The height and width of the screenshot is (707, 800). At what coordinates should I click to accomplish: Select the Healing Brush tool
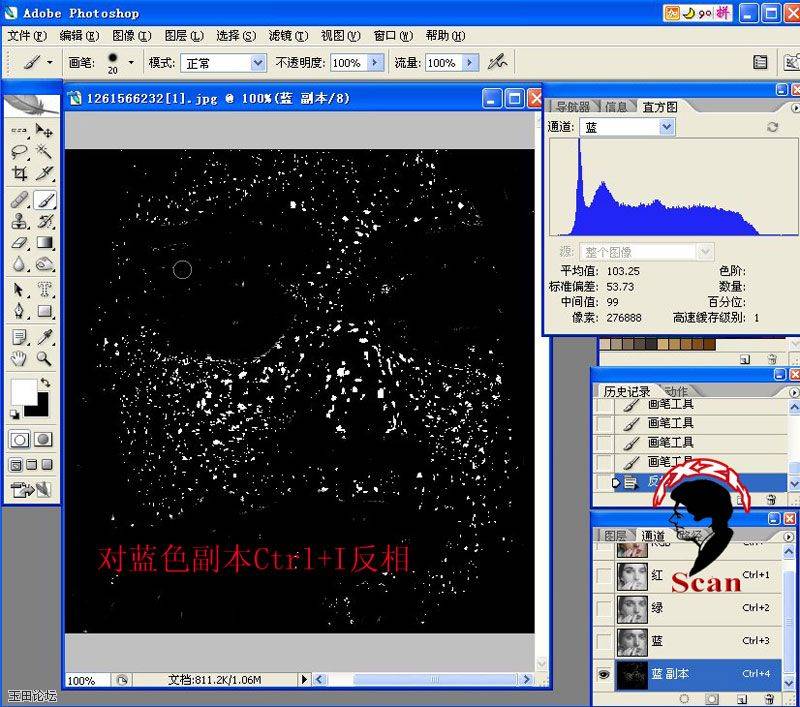pyautogui.click(x=19, y=199)
